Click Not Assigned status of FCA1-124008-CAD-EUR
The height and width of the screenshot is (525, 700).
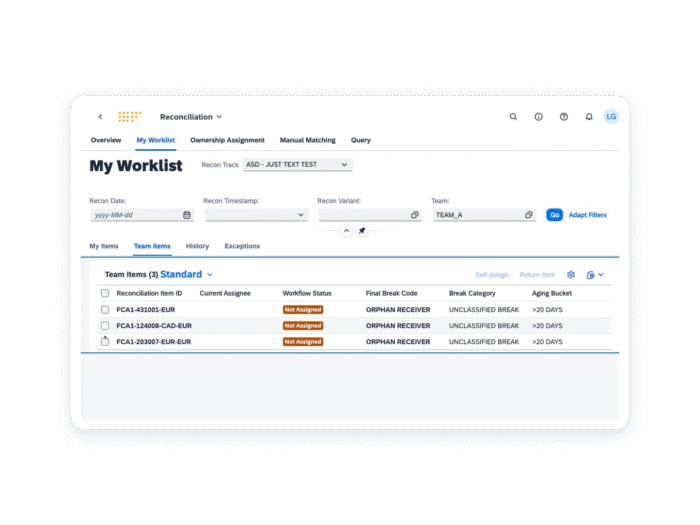pos(303,326)
